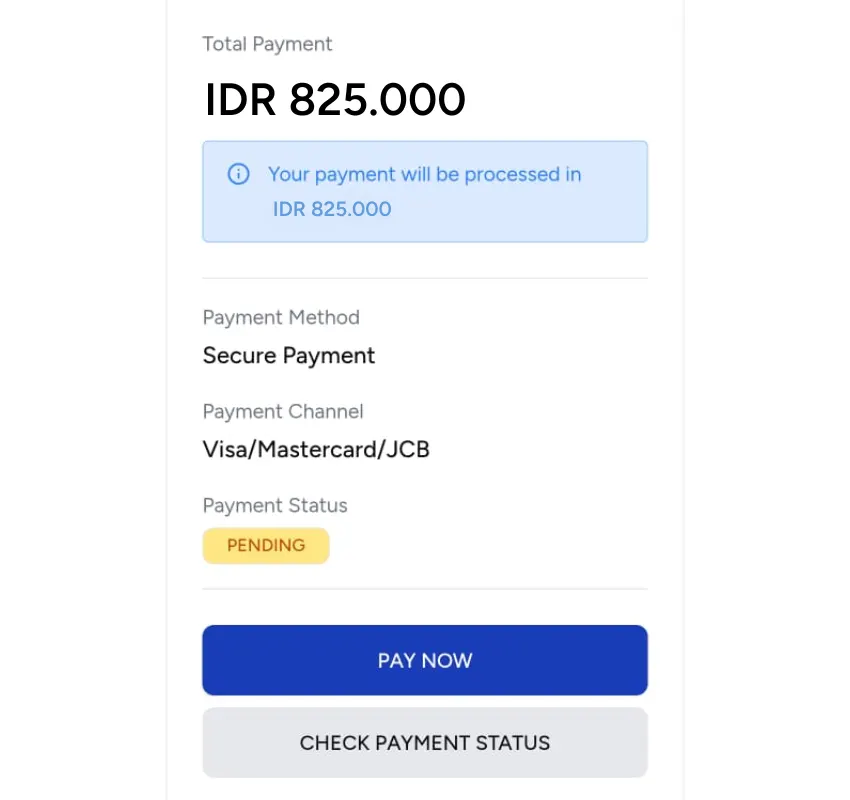Screen dimensions: 850x800
Task: Select the Secure Payment value text
Action: click(289, 355)
